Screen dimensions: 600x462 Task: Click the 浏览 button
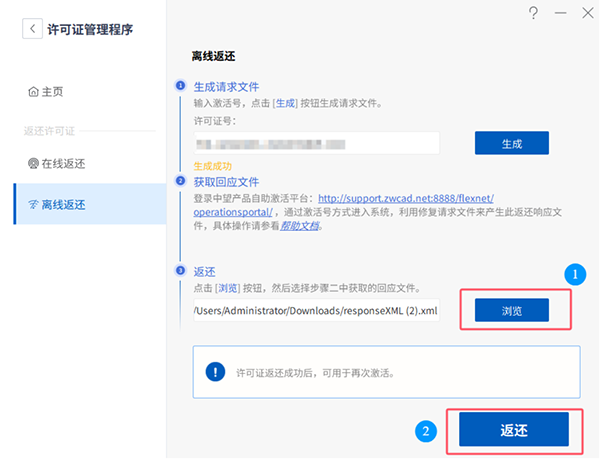(512, 310)
